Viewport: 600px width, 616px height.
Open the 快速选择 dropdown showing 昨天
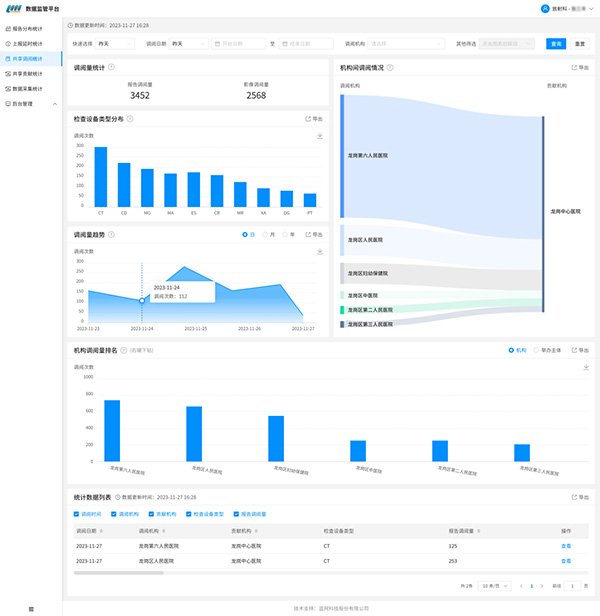tap(117, 44)
